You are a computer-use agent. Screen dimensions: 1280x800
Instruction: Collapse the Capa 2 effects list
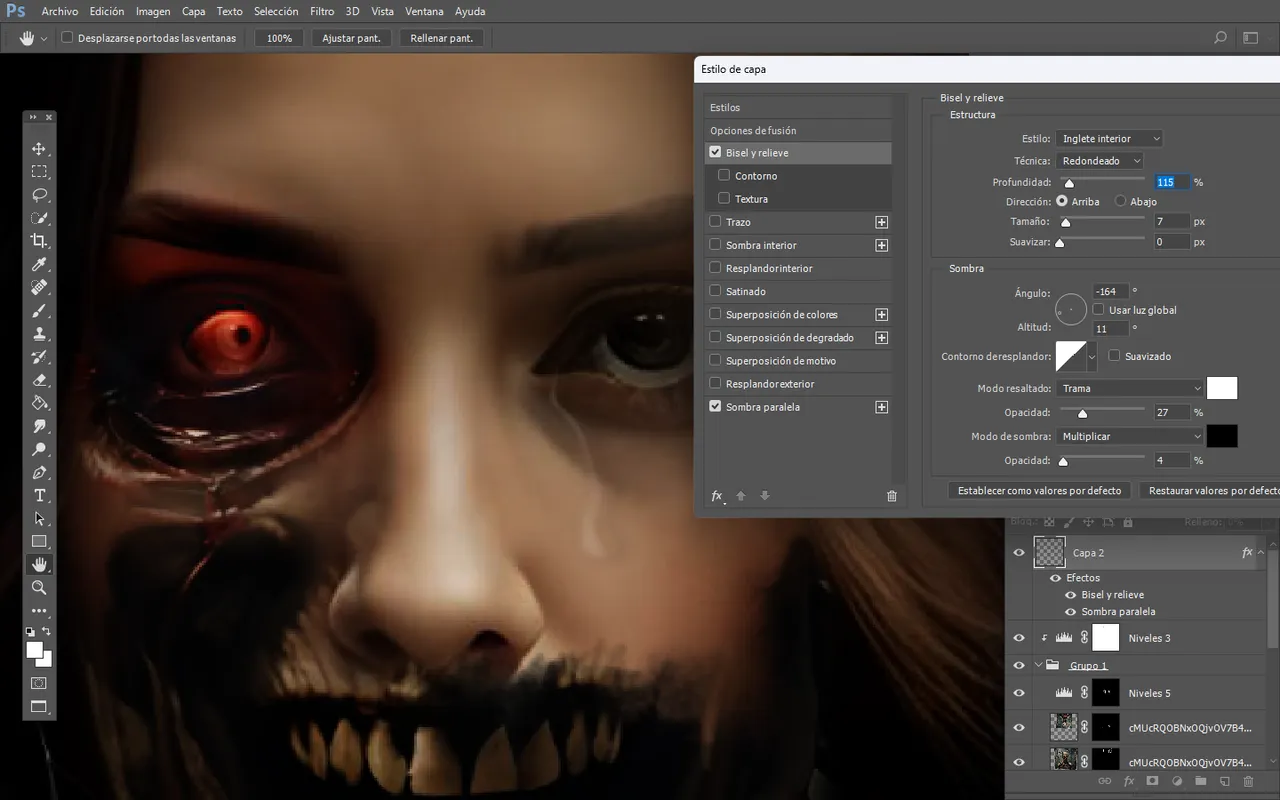point(1261,552)
